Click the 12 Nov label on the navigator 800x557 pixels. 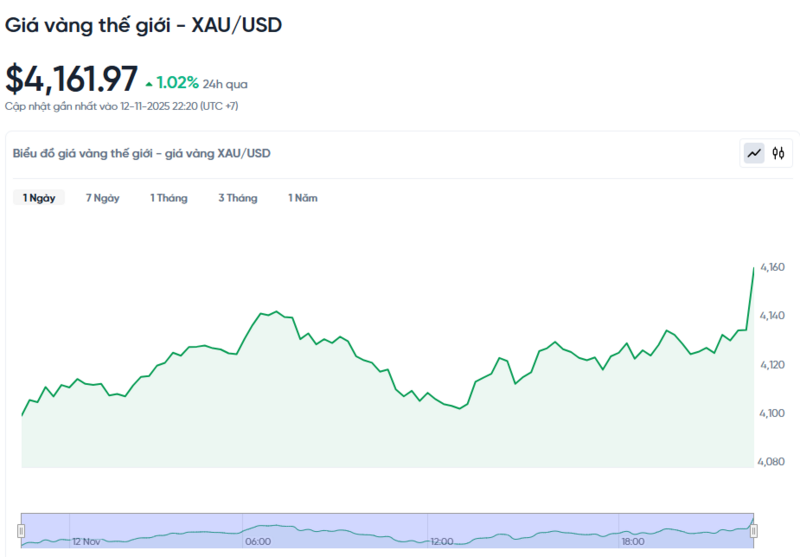coord(86,541)
